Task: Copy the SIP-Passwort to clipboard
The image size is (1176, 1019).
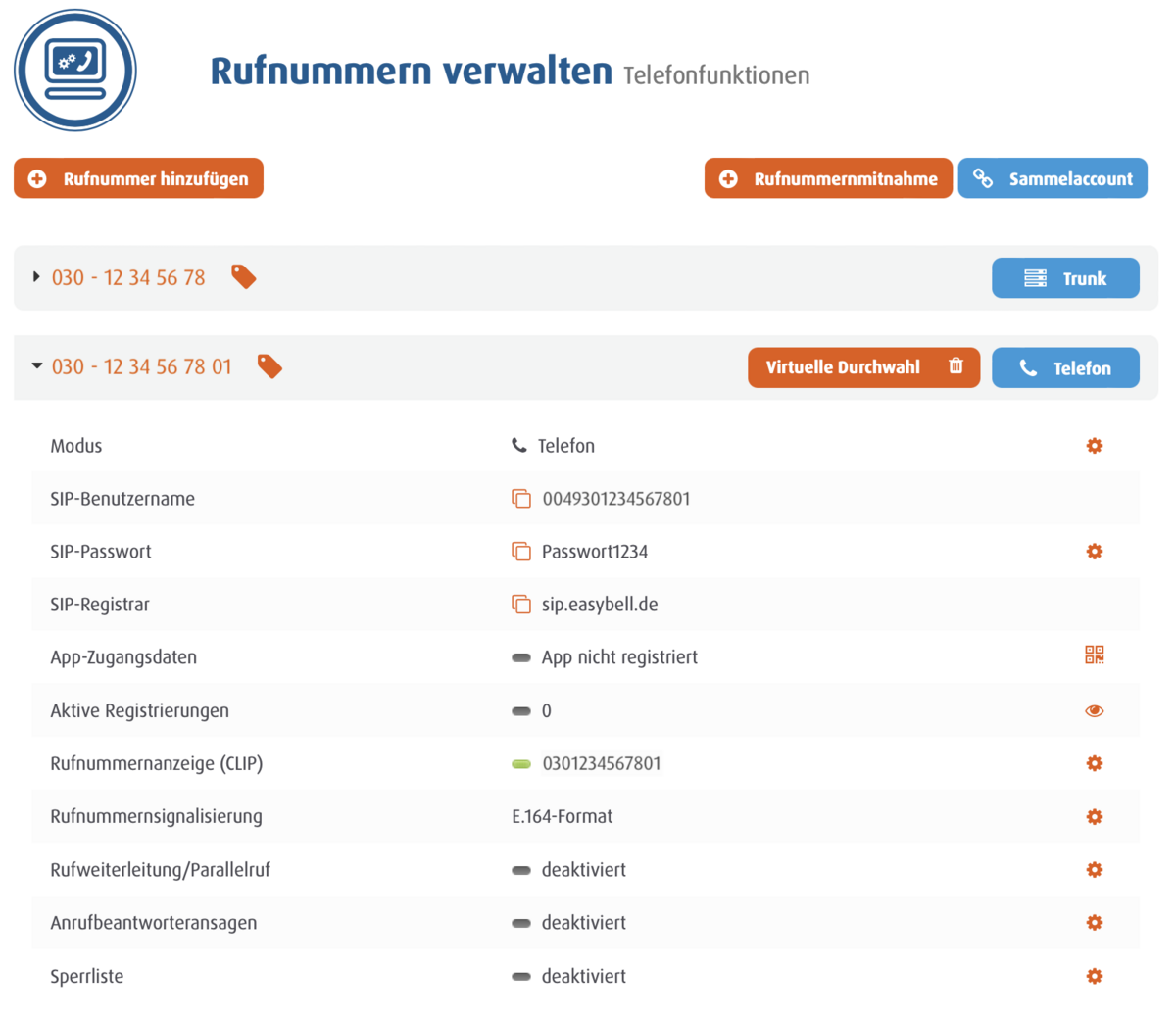Action: tap(520, 552)
